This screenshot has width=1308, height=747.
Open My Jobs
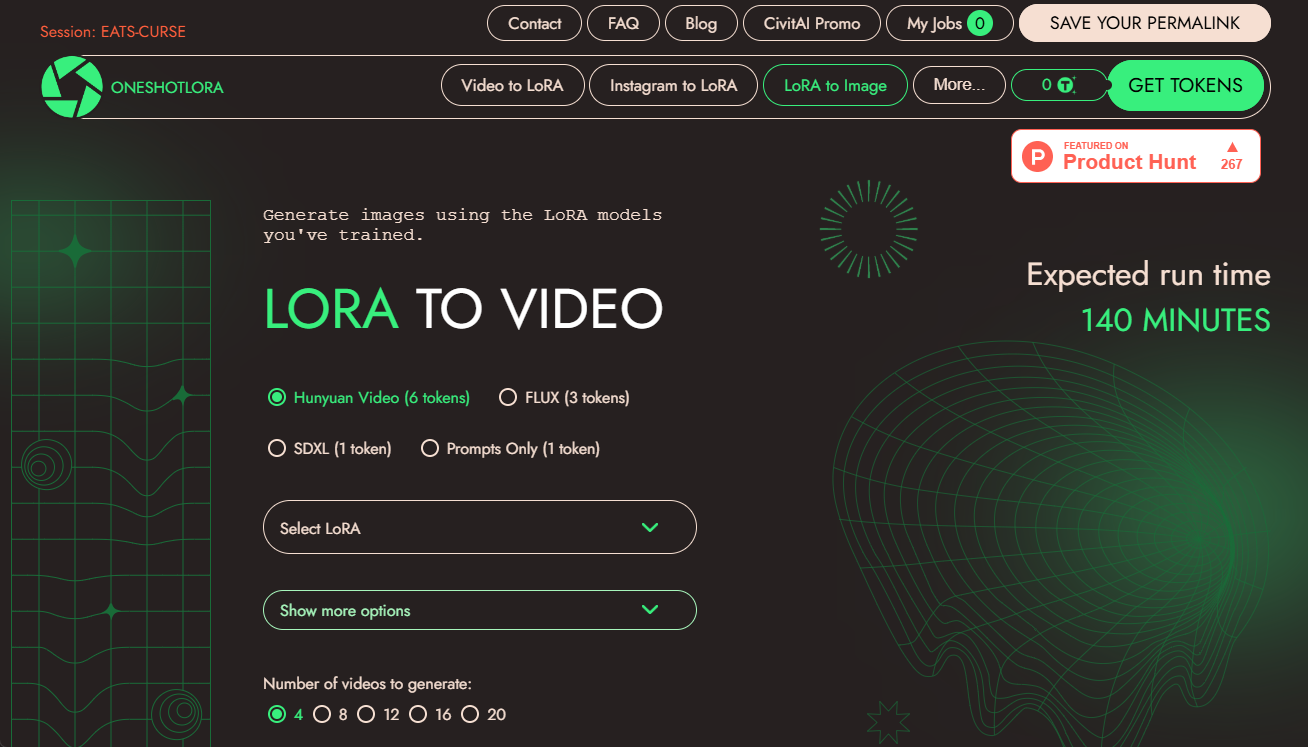tap(949, 23)
